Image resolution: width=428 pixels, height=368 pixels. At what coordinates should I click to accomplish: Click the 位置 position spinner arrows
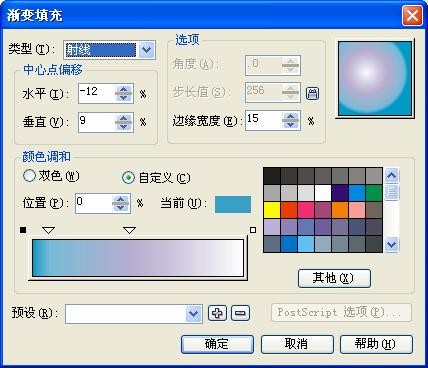click(120, 203)
